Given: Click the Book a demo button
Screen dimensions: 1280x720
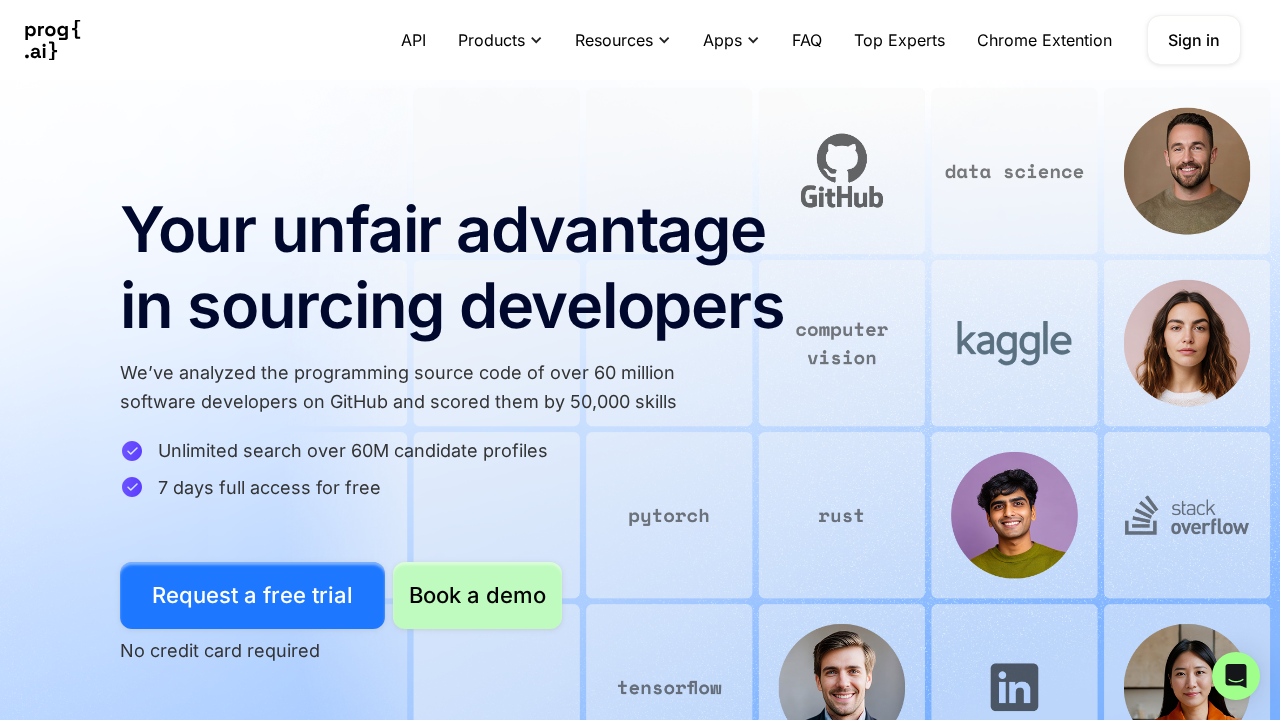Looking at the screenshot, I should click(x=477, y=596).
